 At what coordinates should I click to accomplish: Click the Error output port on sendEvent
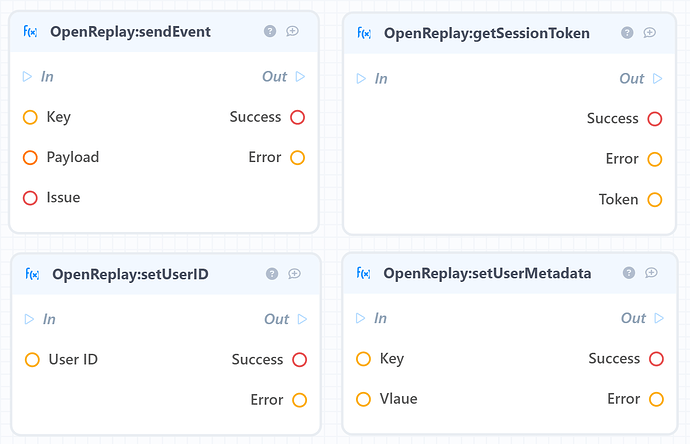click(x=297, y=158)
